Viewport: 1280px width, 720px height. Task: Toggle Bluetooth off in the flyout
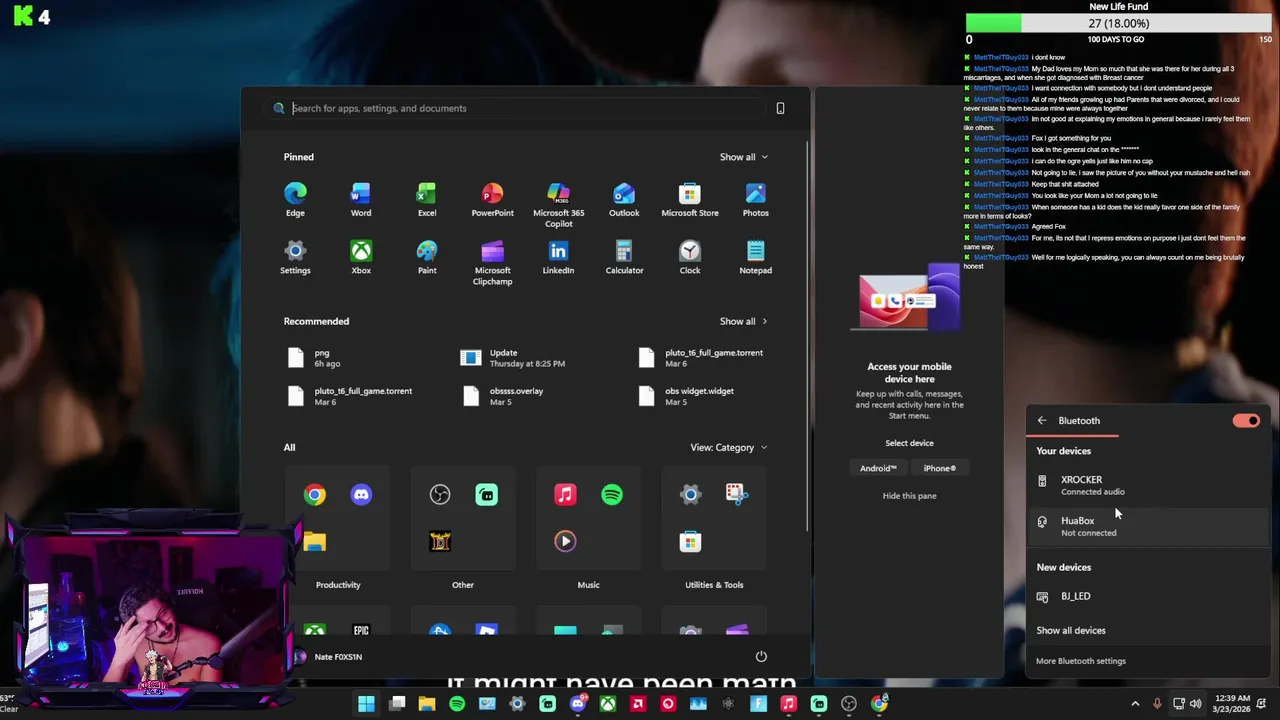(1246, 421)
